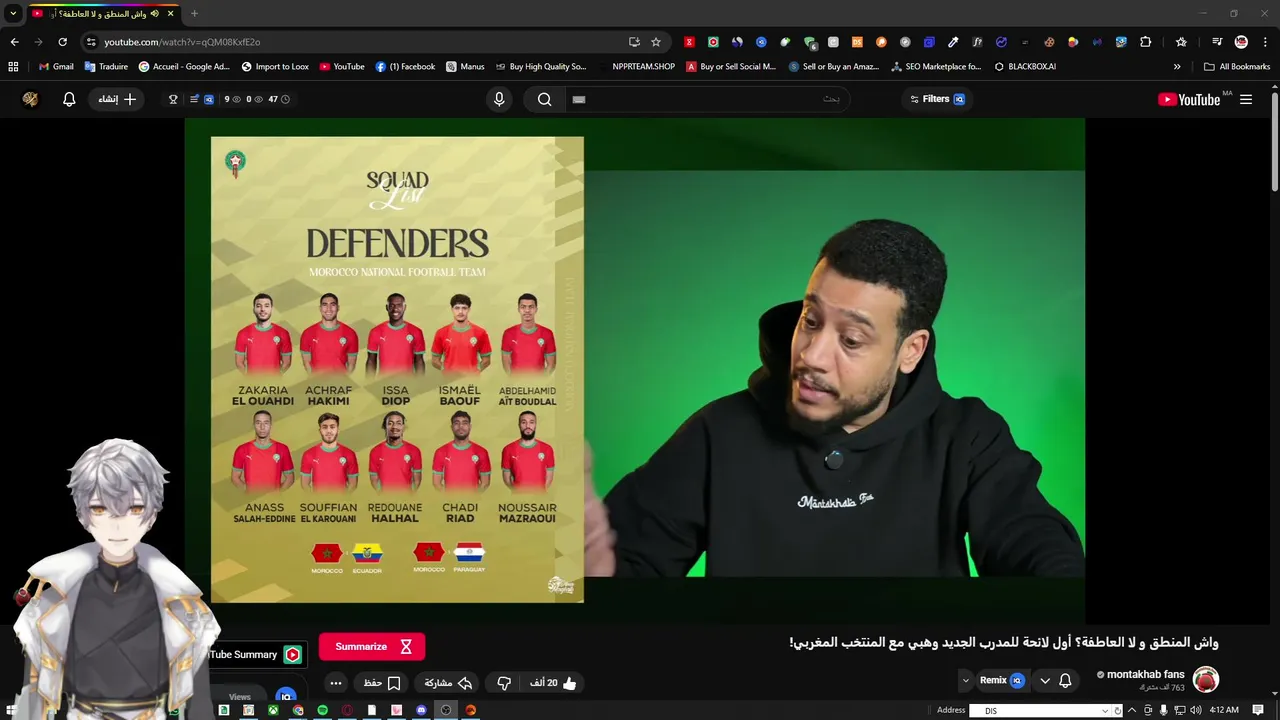
Task: Go to the YouTube home logo
Action: tap(1189, 99)
